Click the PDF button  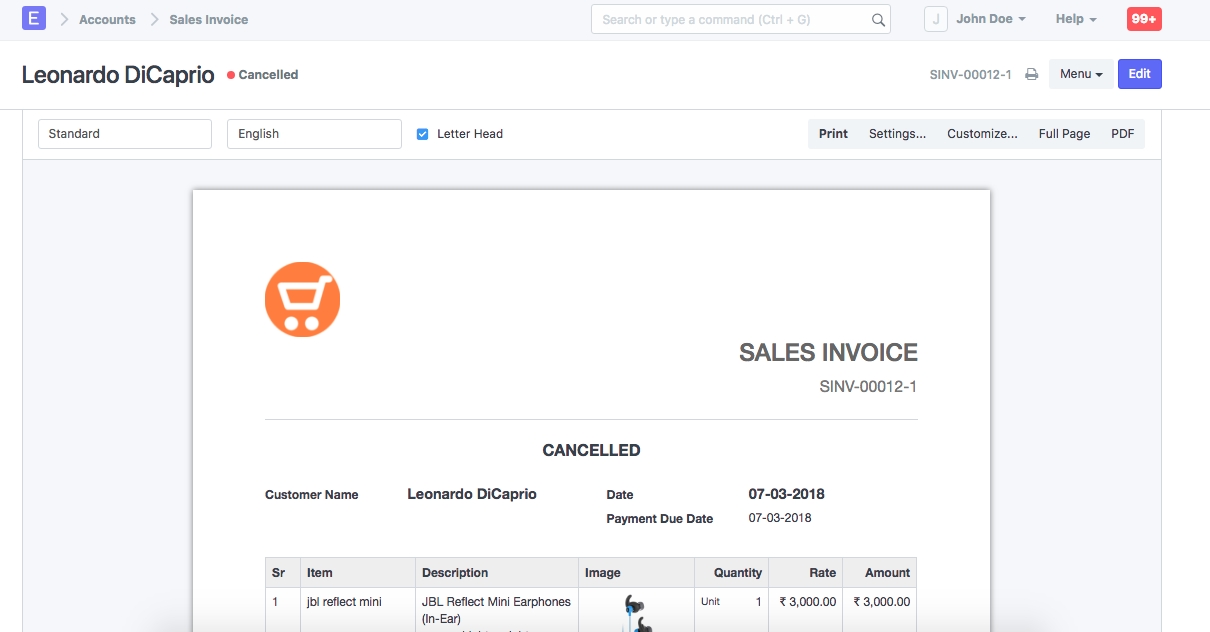(1122, 134)
